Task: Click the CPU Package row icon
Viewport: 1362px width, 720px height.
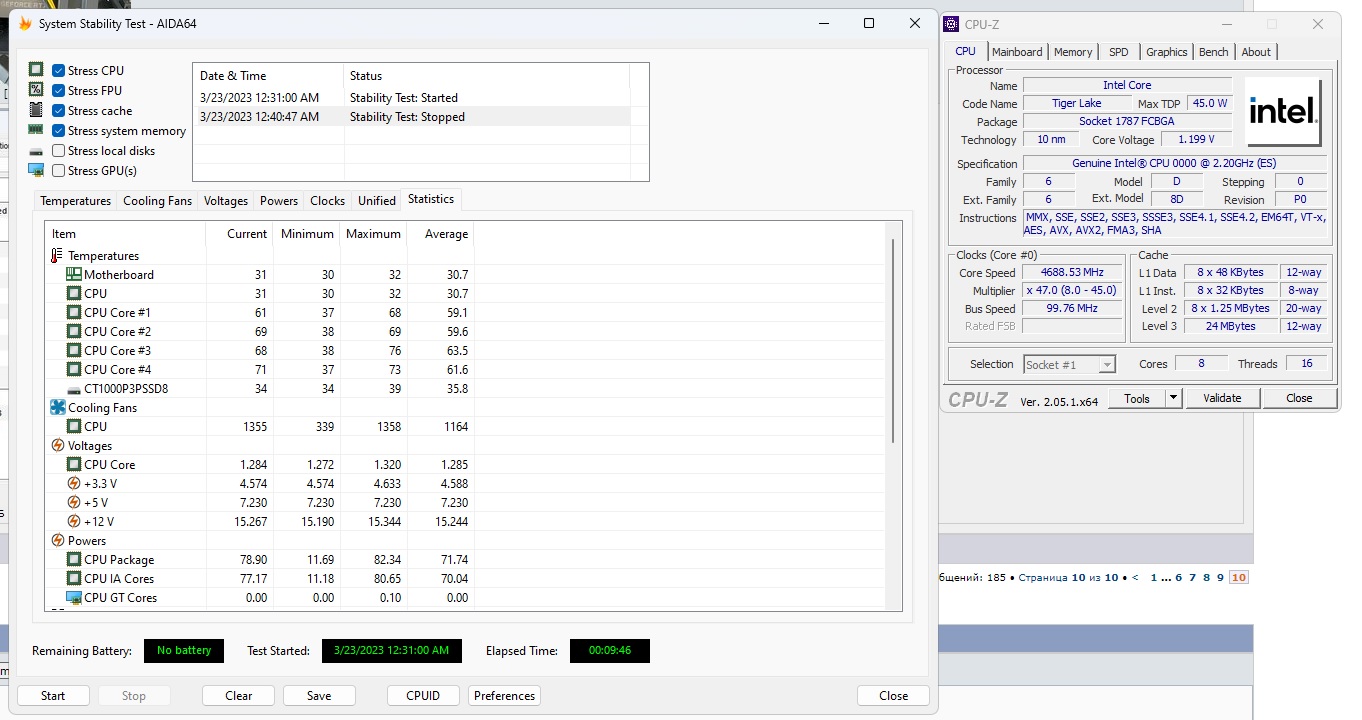Action: tap(74, 559)
